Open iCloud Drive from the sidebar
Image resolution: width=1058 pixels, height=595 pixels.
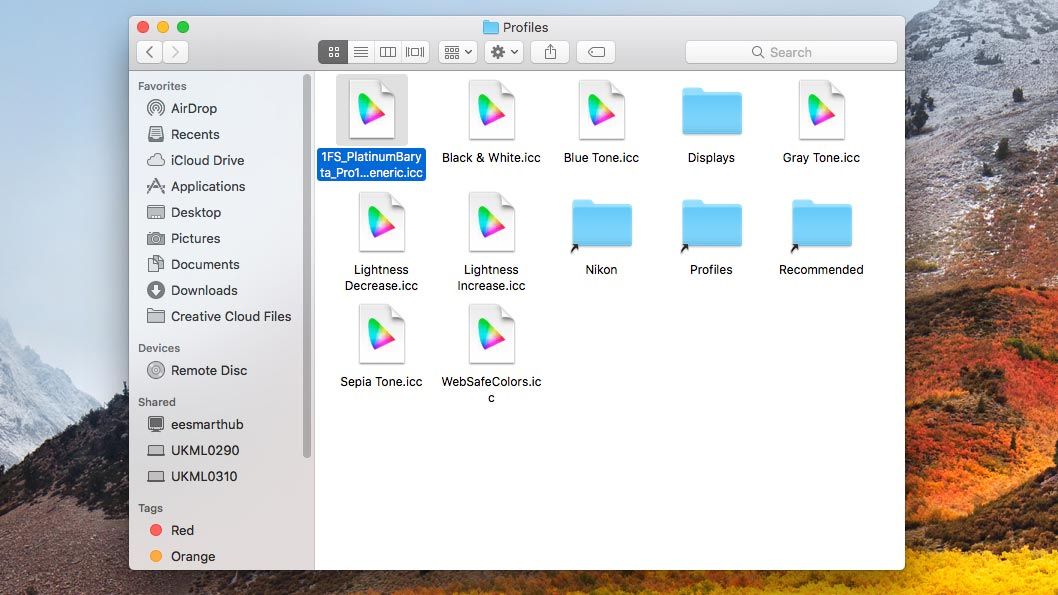(x=204, y=160)
